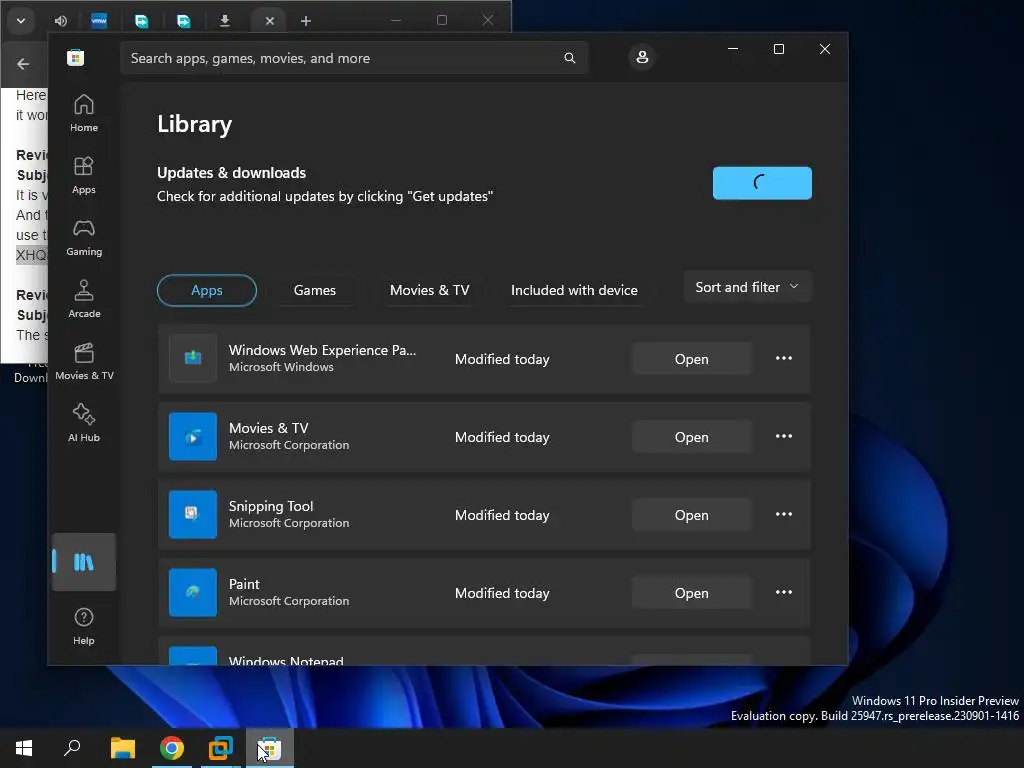The image size is (1024, 768).
Task: Click the Paint title text
Action: pos(244,584)
